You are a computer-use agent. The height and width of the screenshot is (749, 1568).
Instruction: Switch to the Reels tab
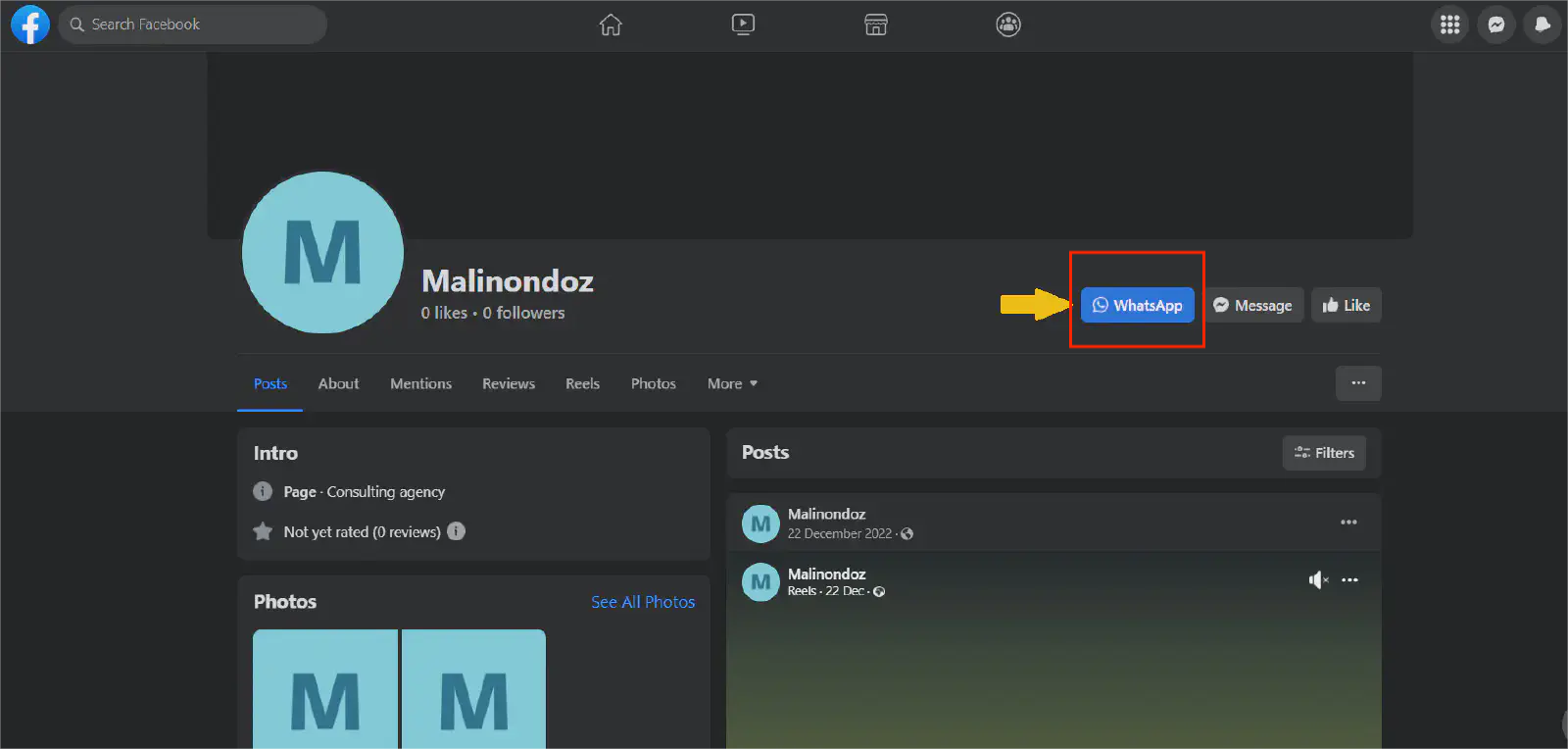pos(582,383)
